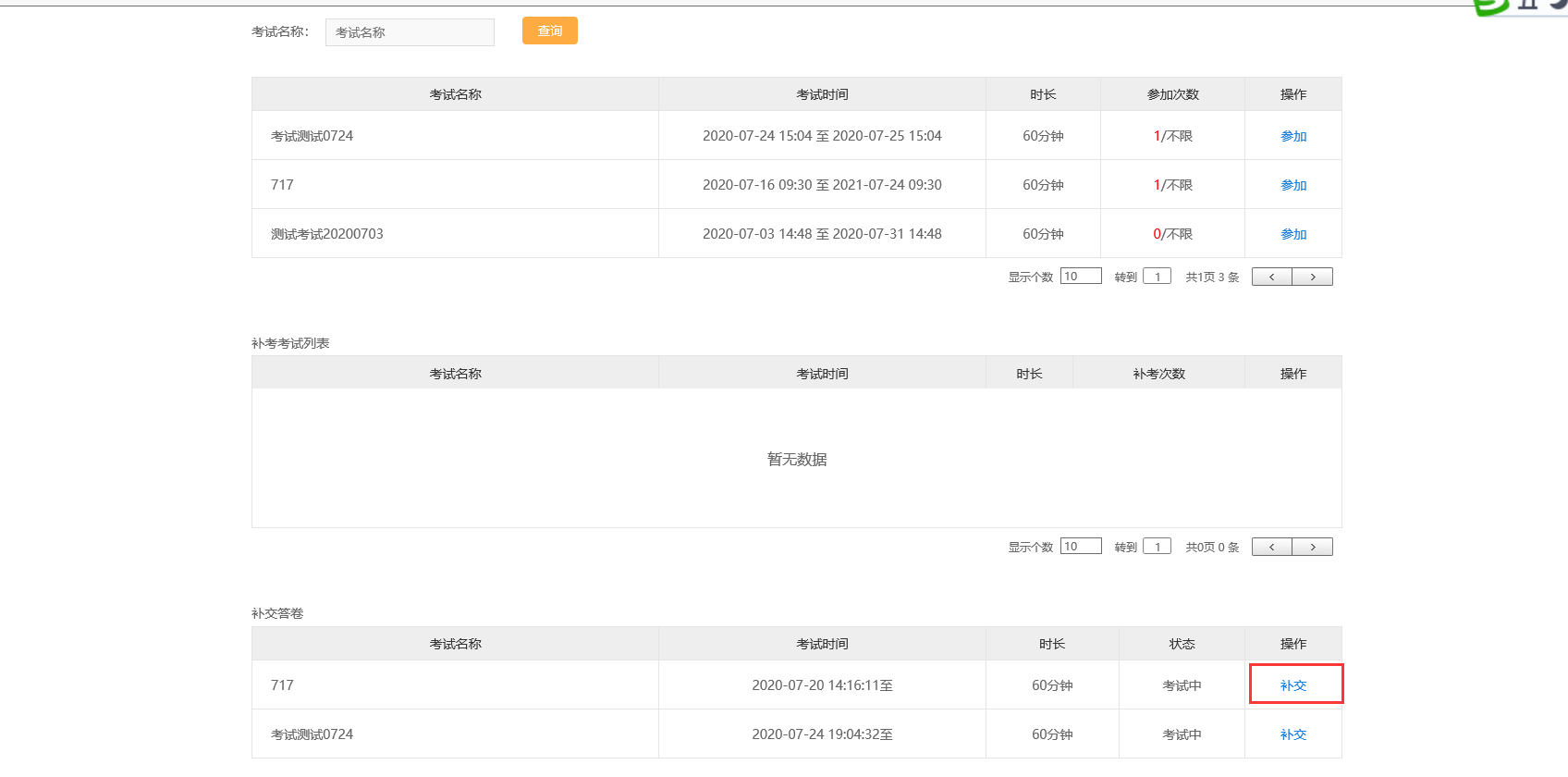This screenshot has height=777, width=1568.
Task: Click the 补考次数 column header
Action: pos(1158,374)
